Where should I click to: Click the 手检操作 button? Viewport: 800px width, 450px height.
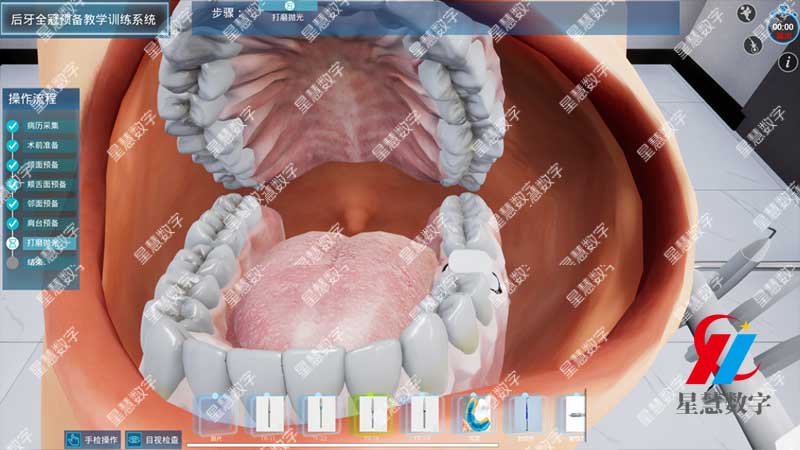pyautogui.click(x=92, y=439)
